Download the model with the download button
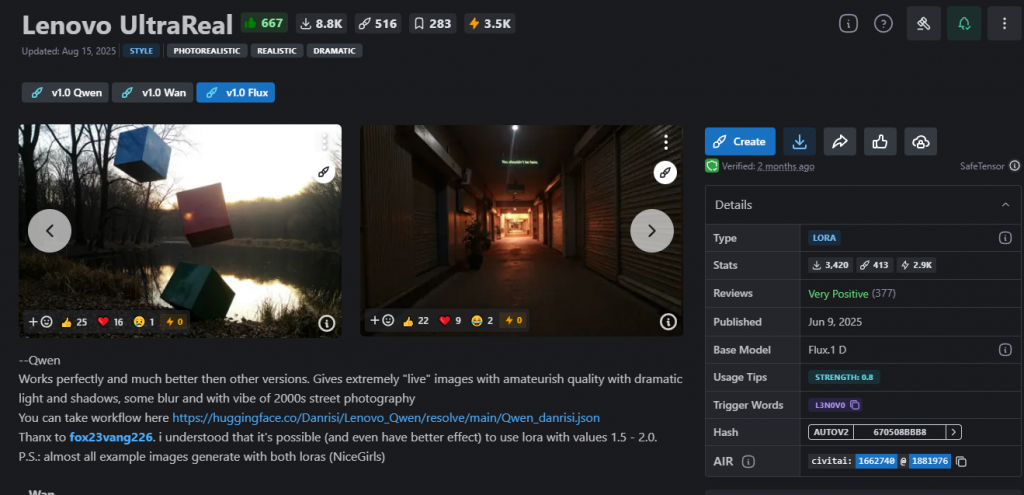Image resolution: width=1024 pixels, height=495 pixels. click(x=799, y=142)
